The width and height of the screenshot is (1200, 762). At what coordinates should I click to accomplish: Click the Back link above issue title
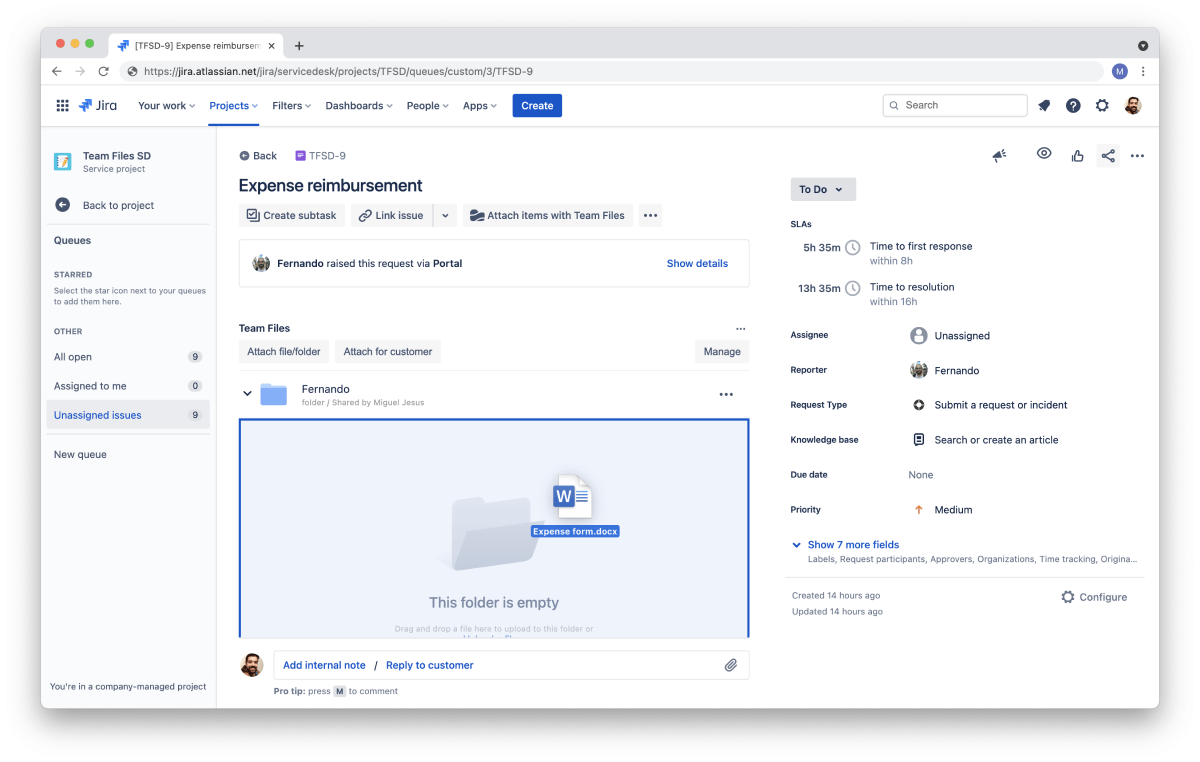pyautogui.click(x=258, y=156)
